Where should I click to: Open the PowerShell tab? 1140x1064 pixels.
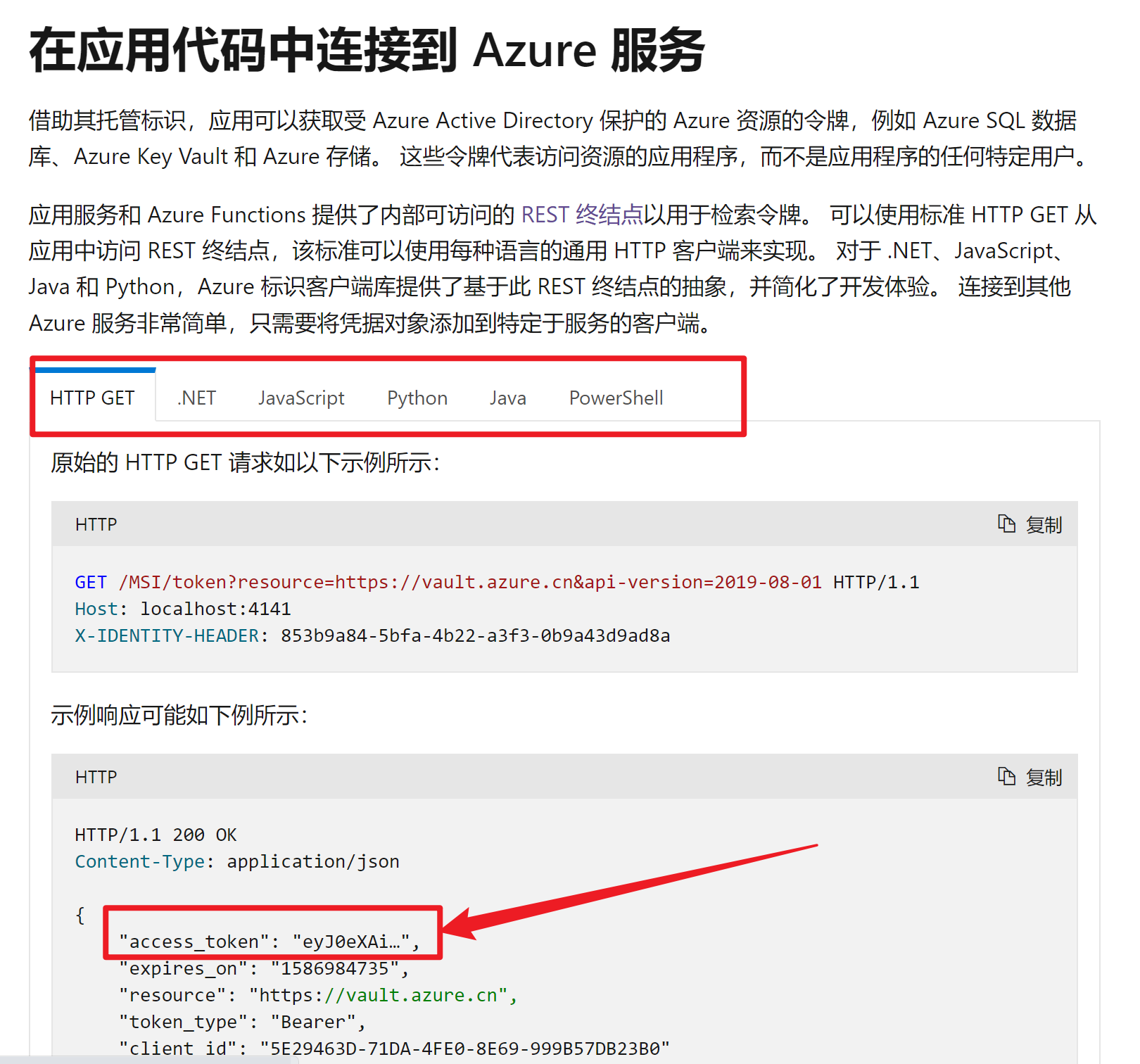pos(616,398)
